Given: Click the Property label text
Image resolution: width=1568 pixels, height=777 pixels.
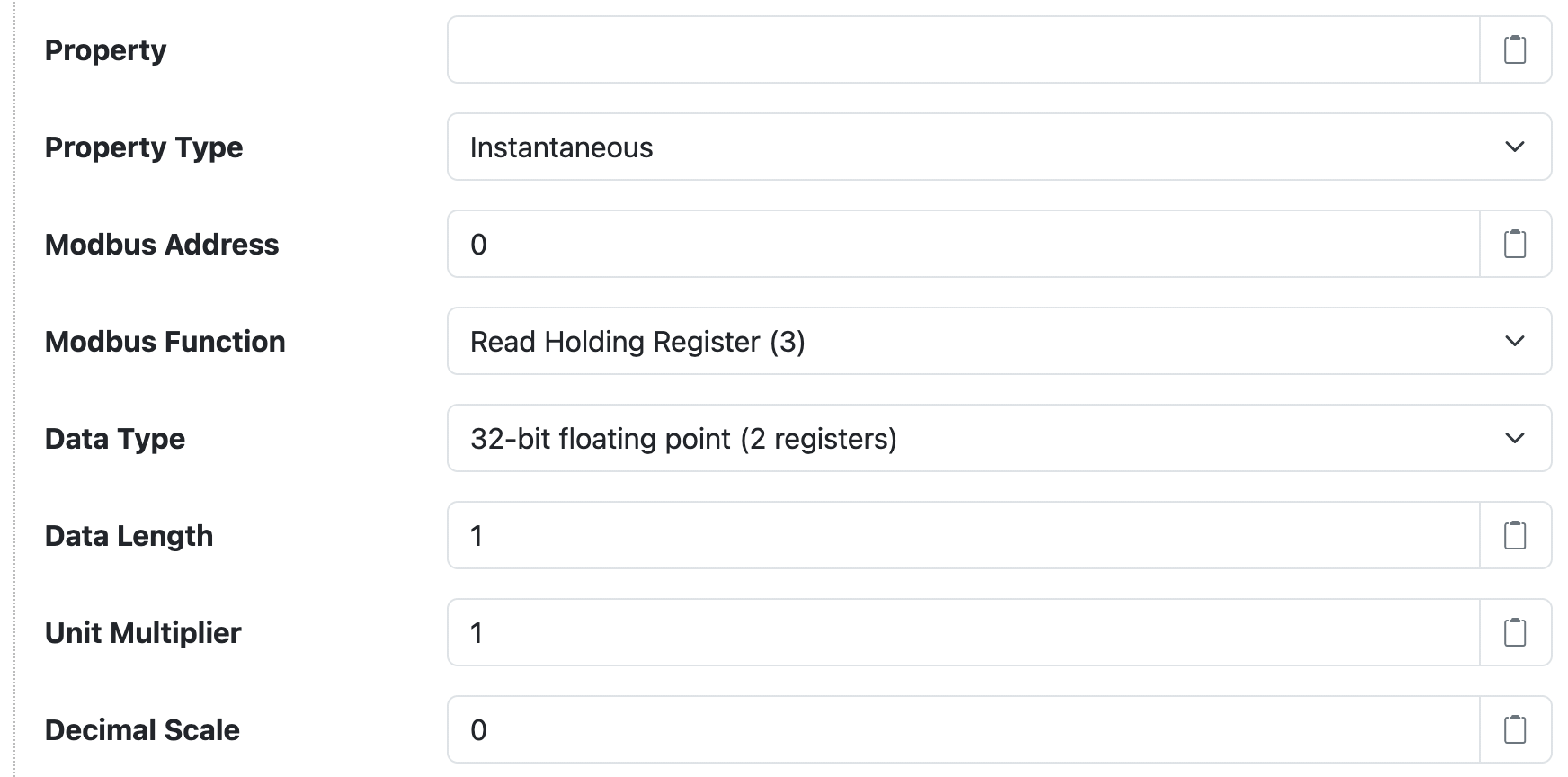Looking at the screenshot, I should pos(105,50).
